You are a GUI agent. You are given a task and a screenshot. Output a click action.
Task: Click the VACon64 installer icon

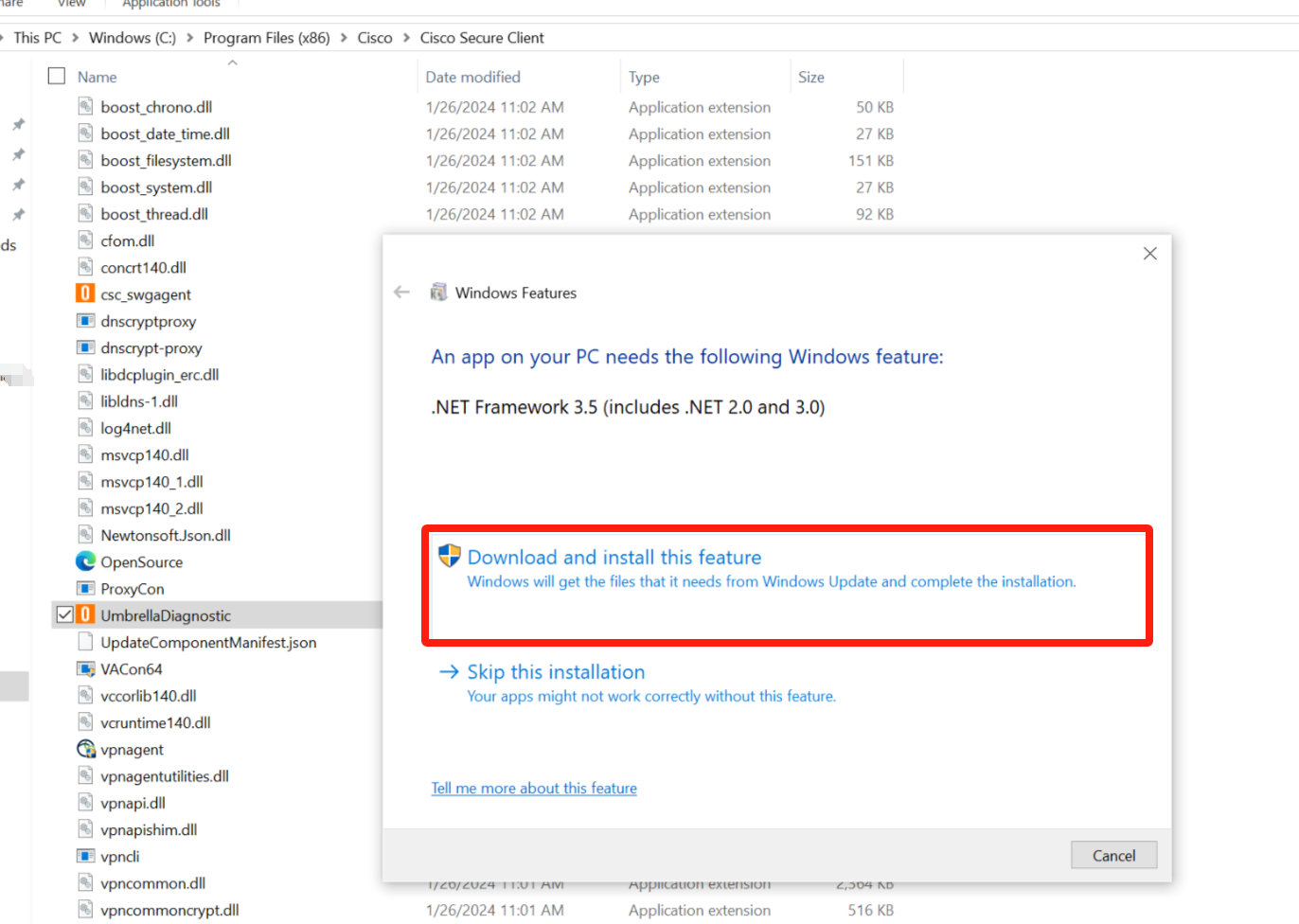pos(85,669)
